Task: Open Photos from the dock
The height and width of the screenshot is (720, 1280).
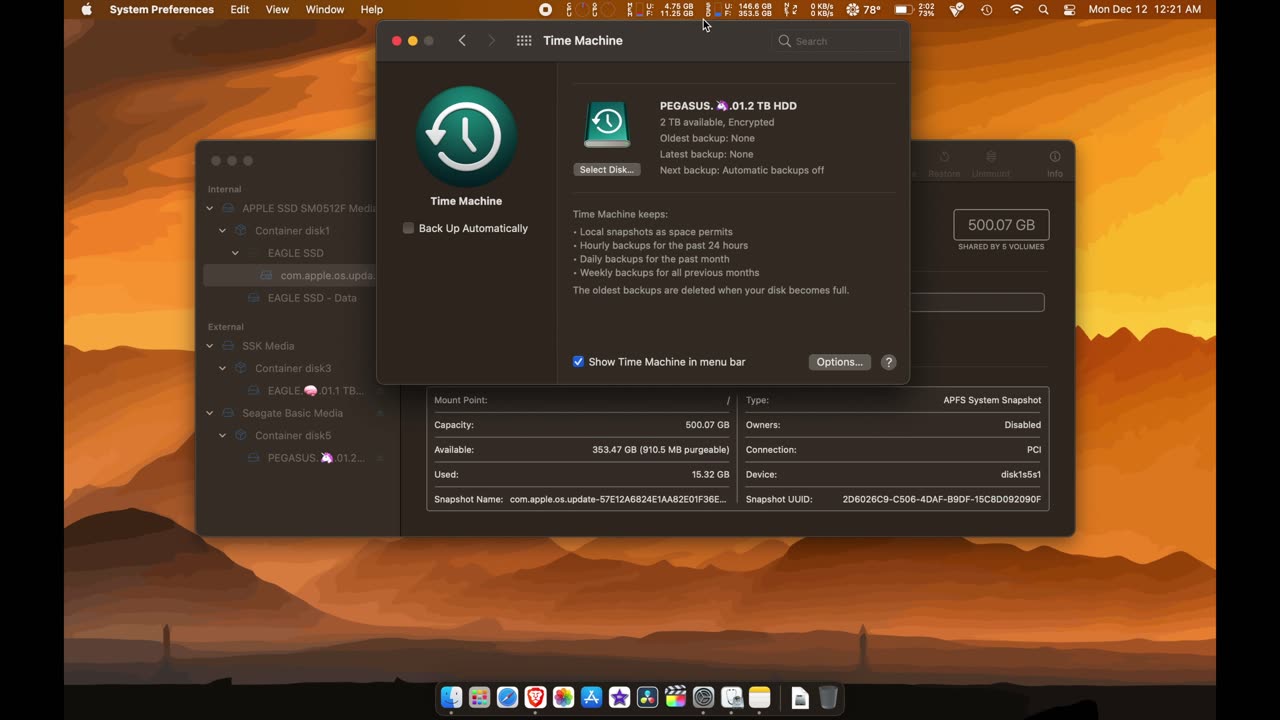Action: pyautogui.click(x=564, y=698)
